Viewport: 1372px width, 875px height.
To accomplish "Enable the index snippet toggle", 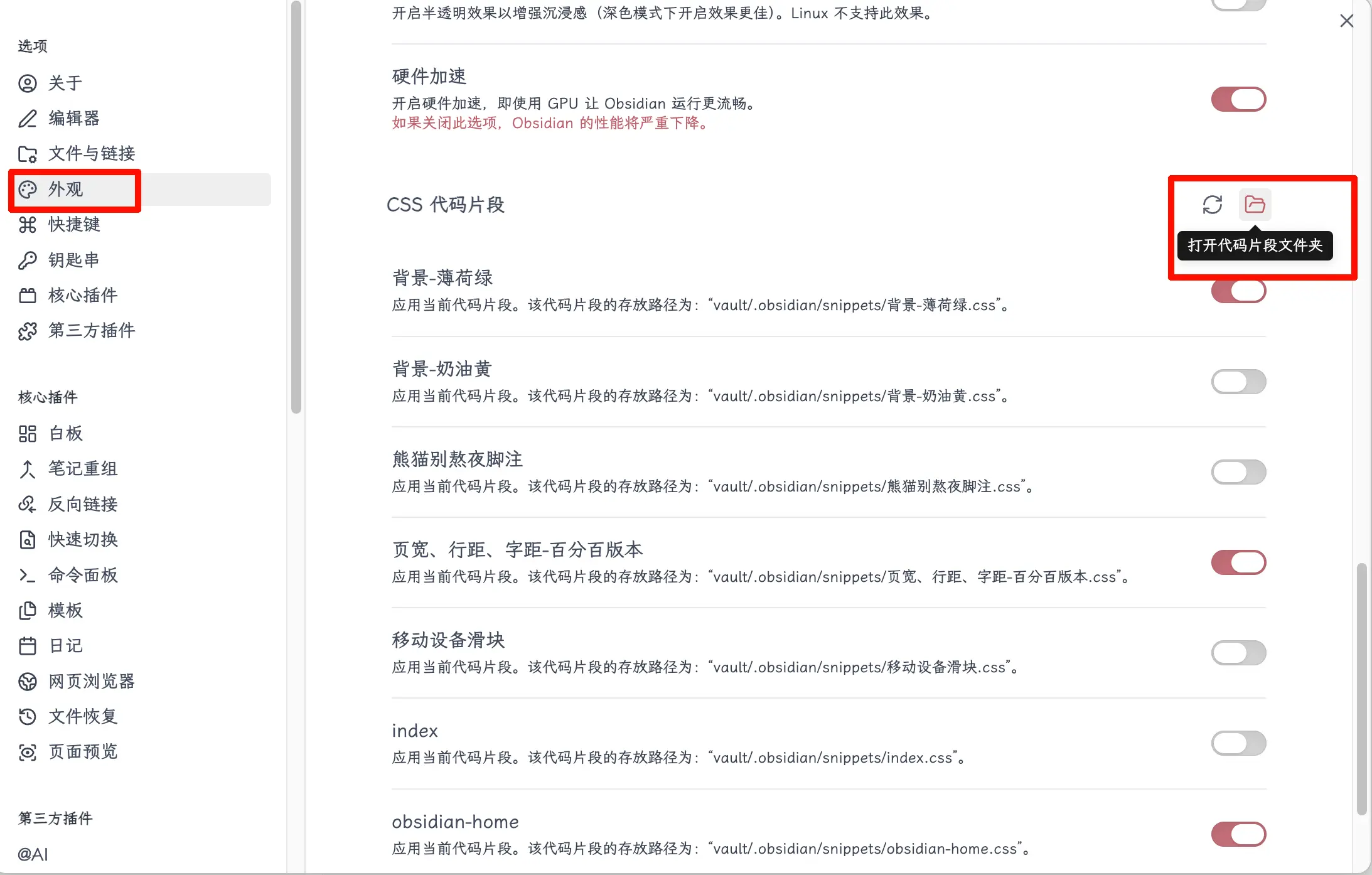I will tap(1238, 743).
